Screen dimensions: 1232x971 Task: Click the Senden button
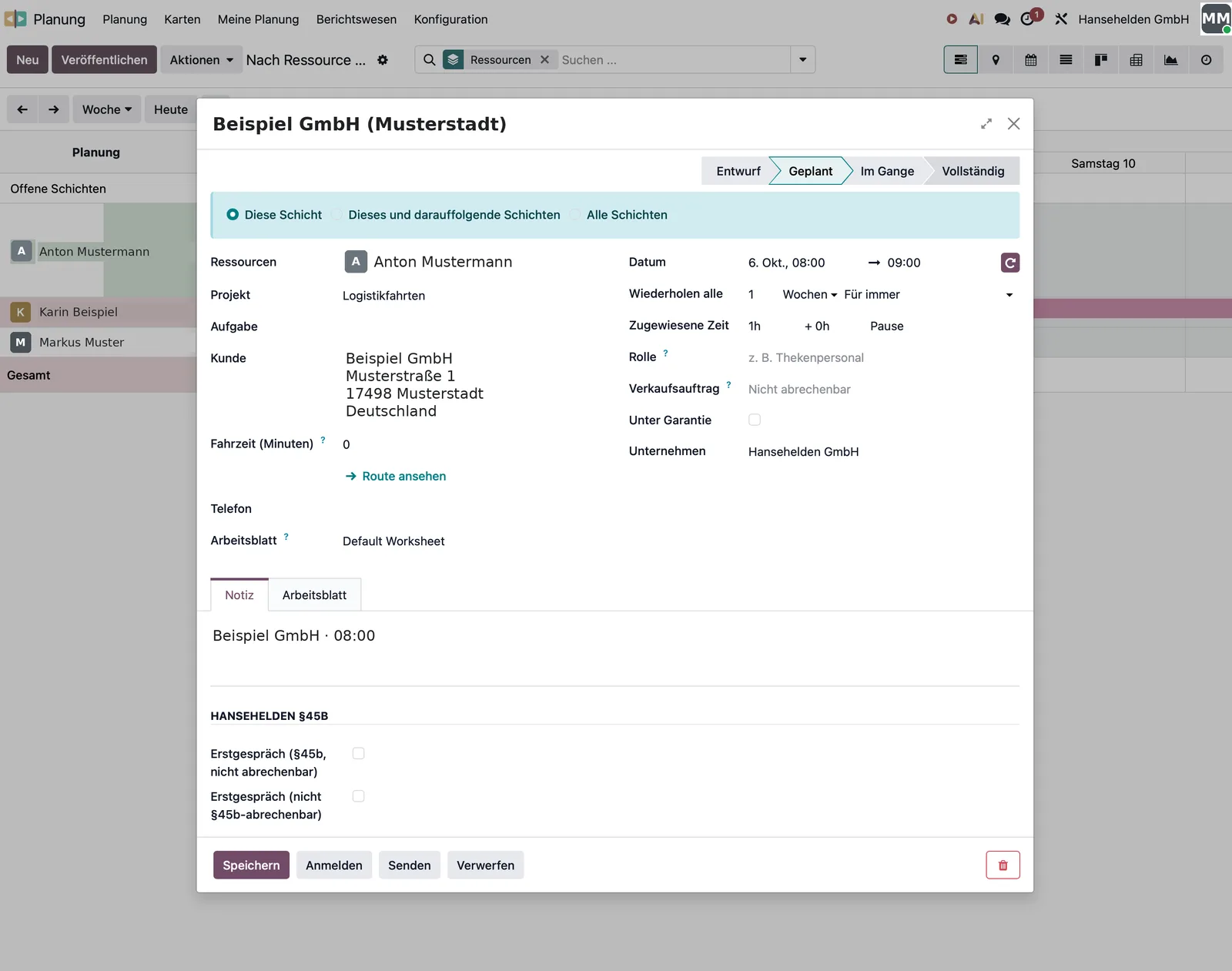point(410,865)
